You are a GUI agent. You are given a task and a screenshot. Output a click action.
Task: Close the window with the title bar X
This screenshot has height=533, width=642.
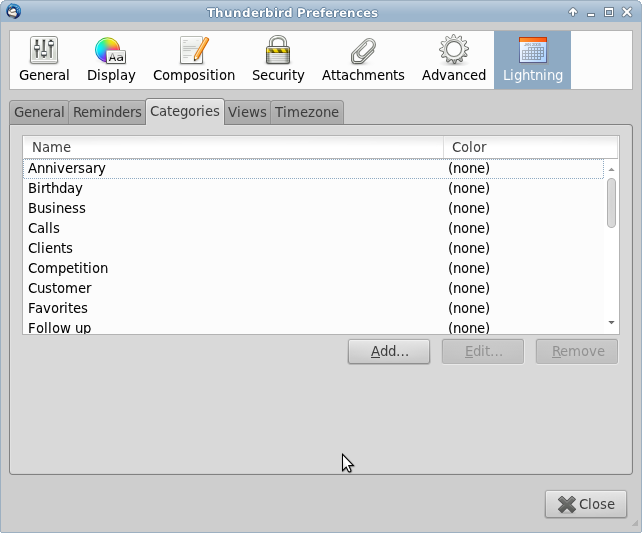click(x=627, y=12)
